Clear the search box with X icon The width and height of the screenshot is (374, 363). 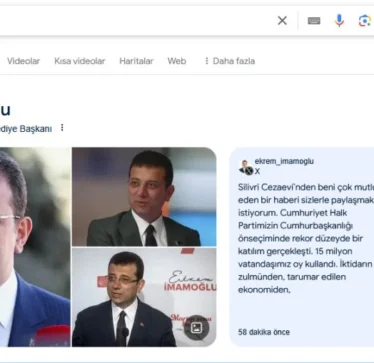click(282, 21)
